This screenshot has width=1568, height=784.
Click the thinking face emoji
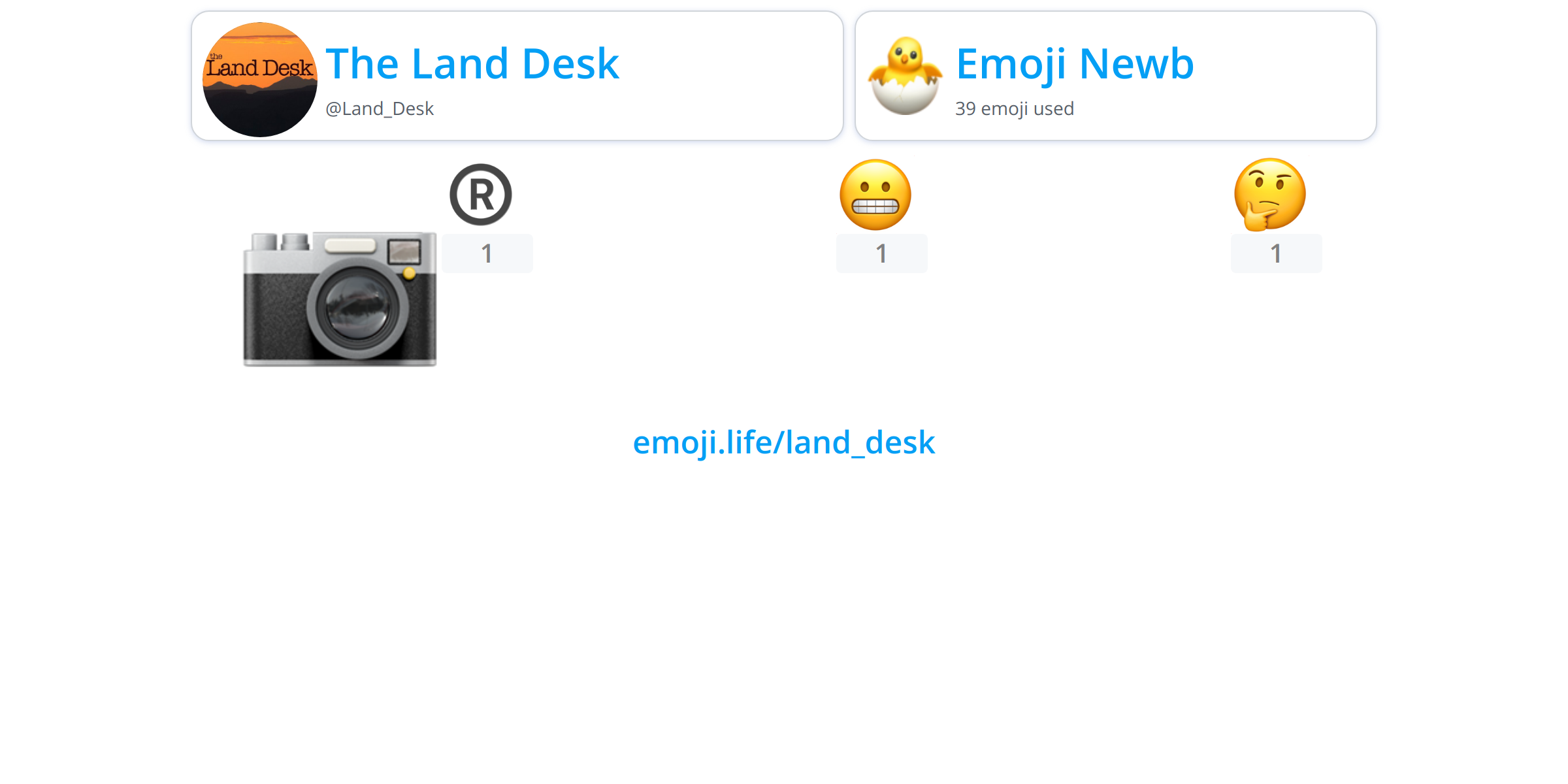[1270, 195]
